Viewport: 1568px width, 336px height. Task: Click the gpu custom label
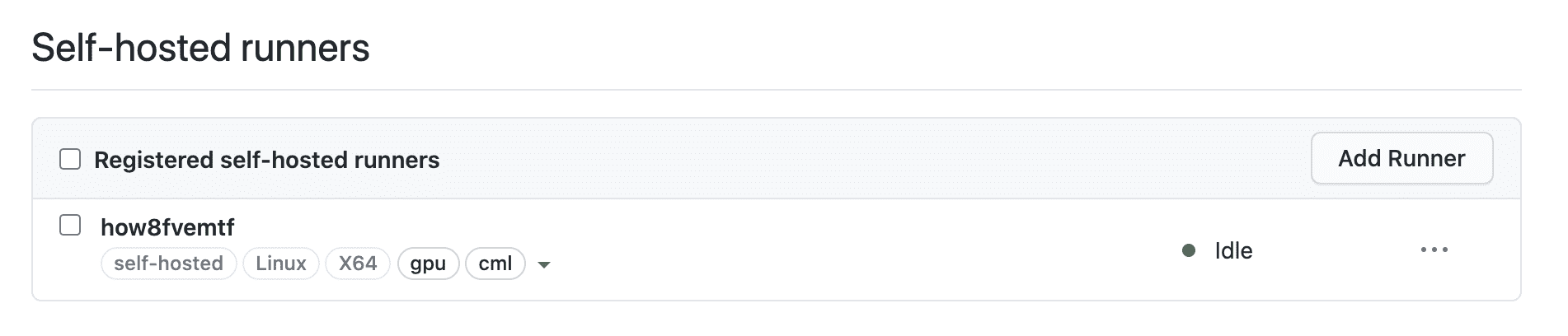coord(428,264)
